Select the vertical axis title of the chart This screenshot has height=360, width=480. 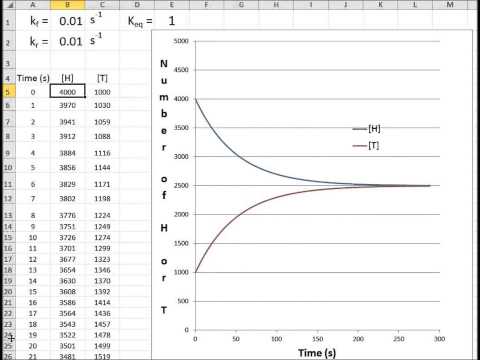(x=164, y=187)
